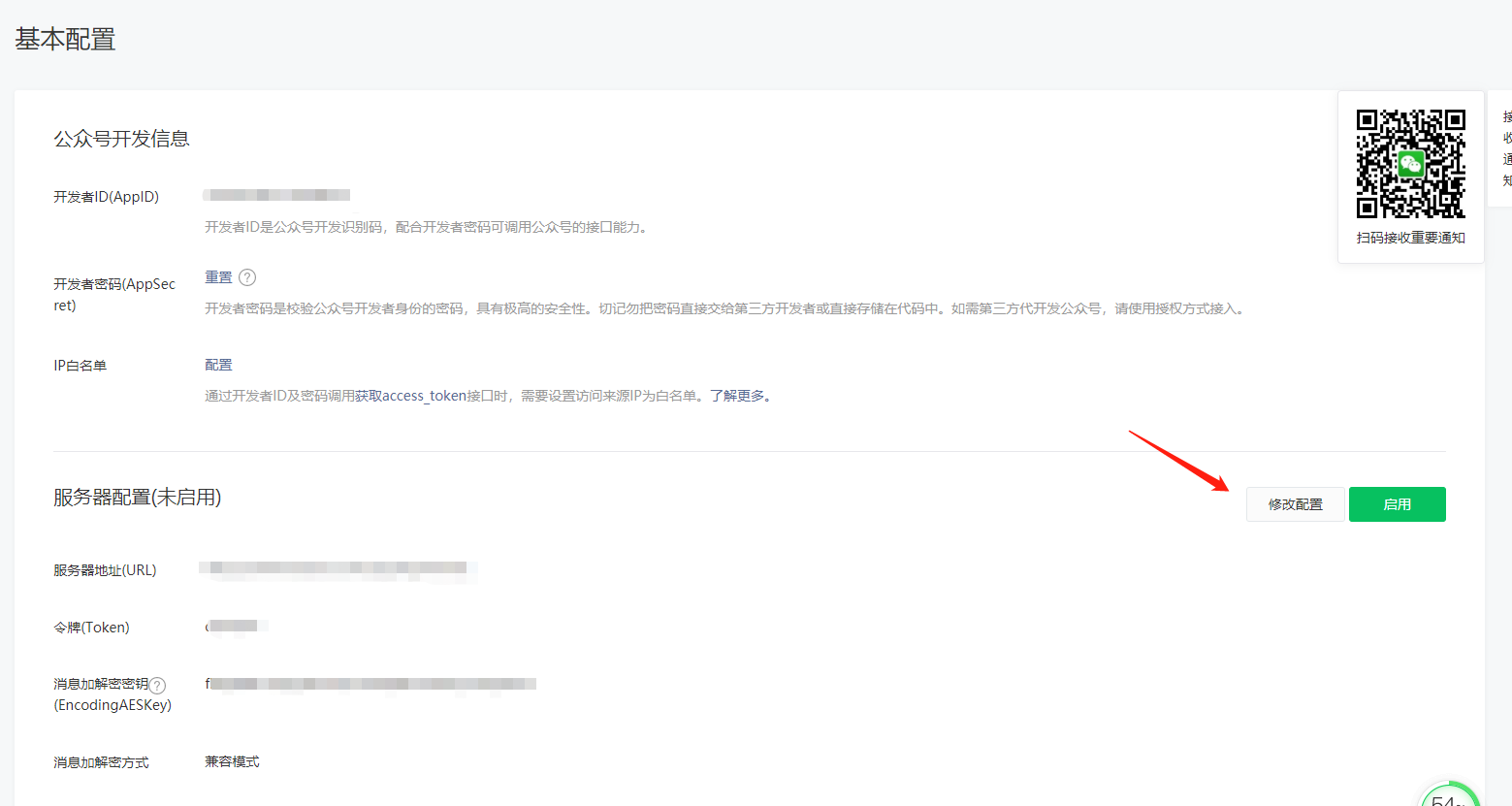The height and width of the screenshot is (806, 1512).
Task: Click the 重置 link for AppSecret
Action: tap(218, 277)
